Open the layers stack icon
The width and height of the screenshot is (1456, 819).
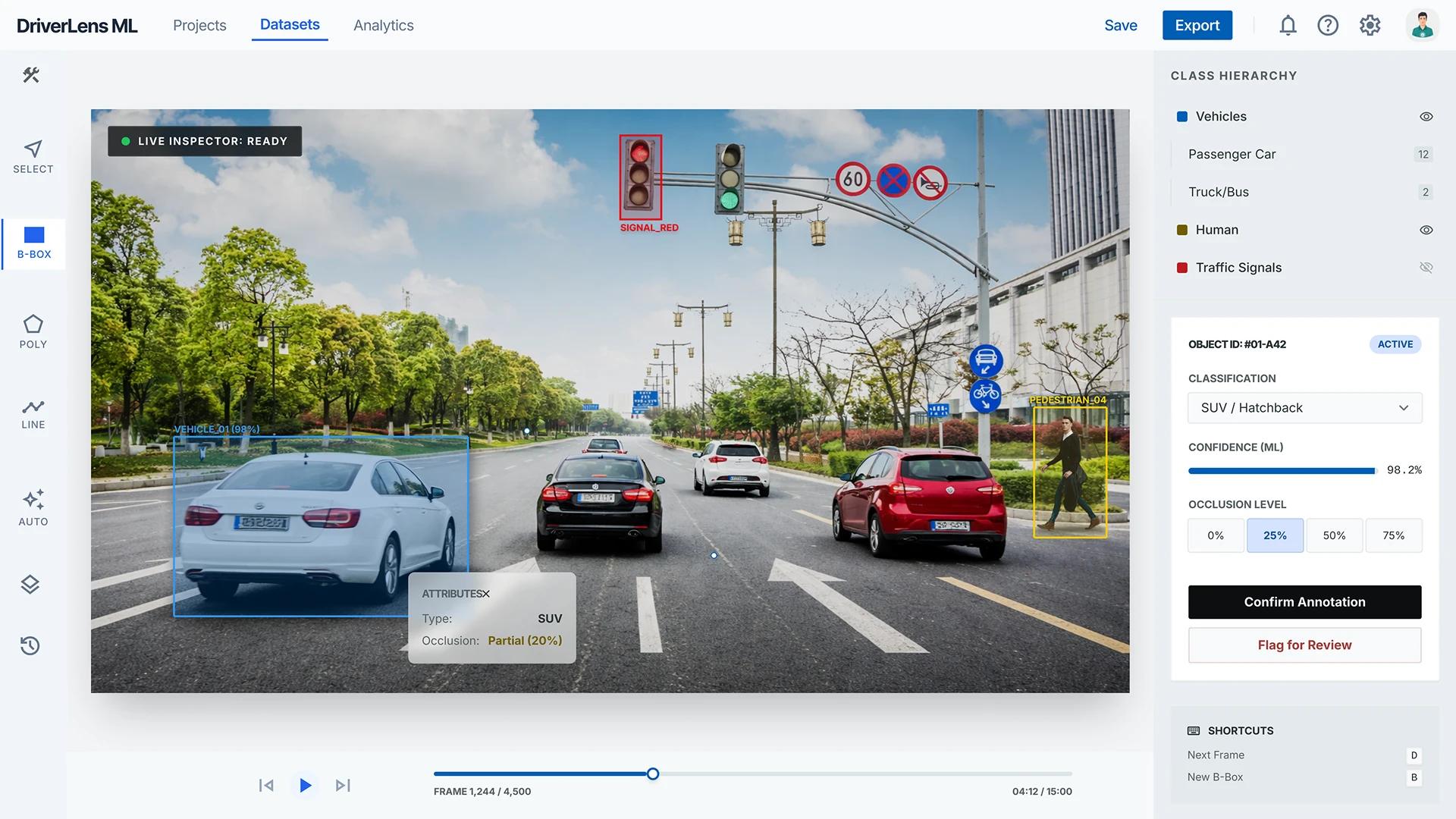(30, 584)
